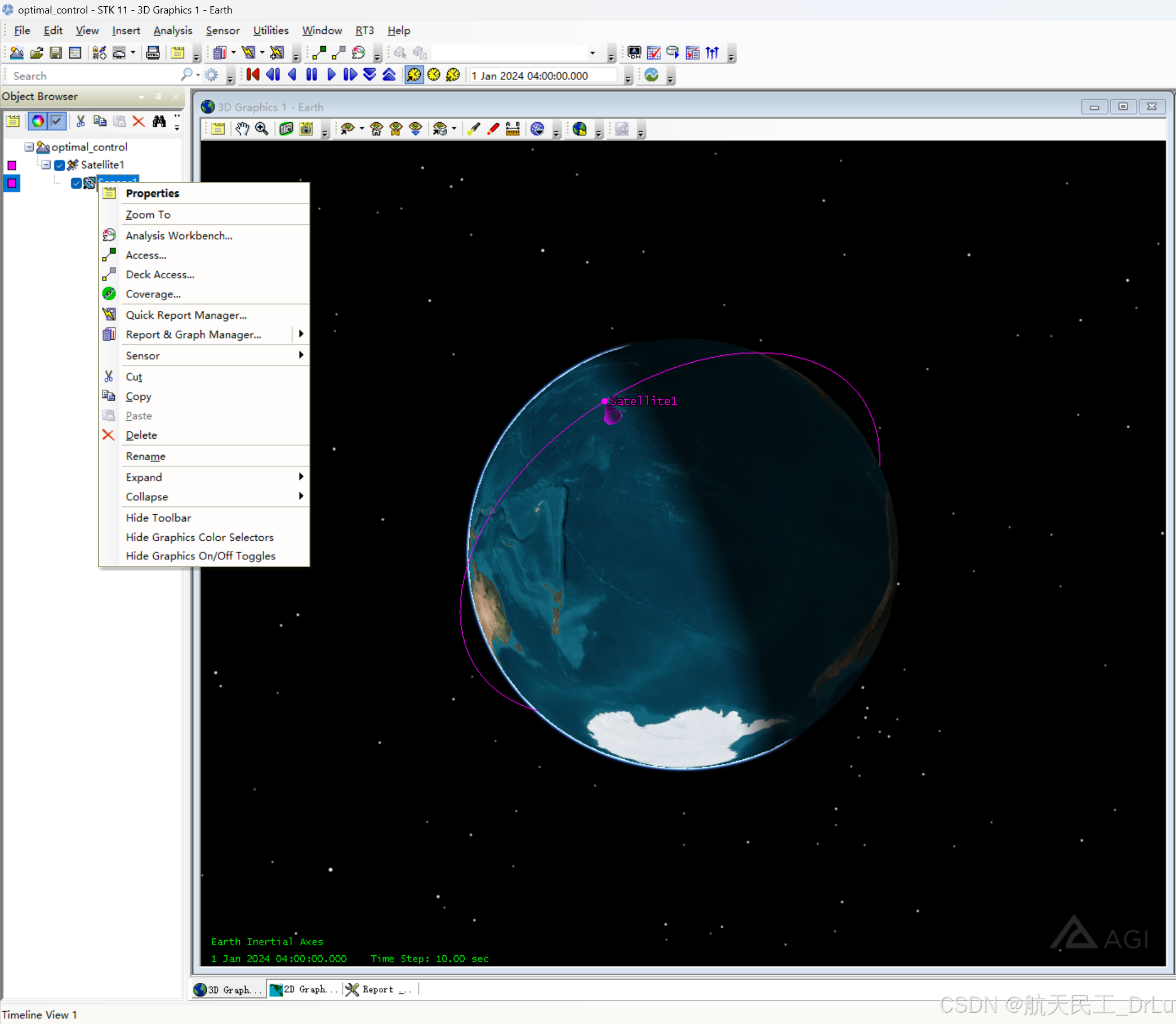This screenshot has height=1024, width=1176.
Task: Expand the Report & Graph Manager submenu arrow
Action: click(301, 334)
